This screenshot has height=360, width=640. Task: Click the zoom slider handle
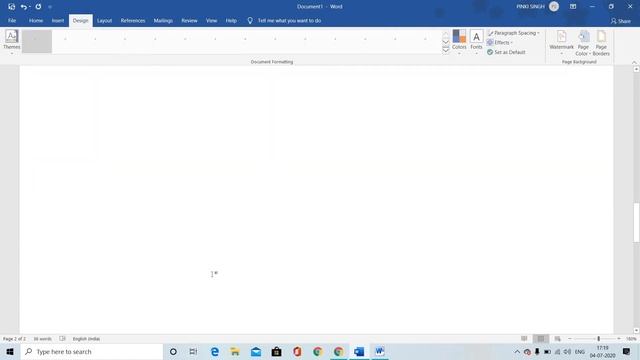pos(599,339)
